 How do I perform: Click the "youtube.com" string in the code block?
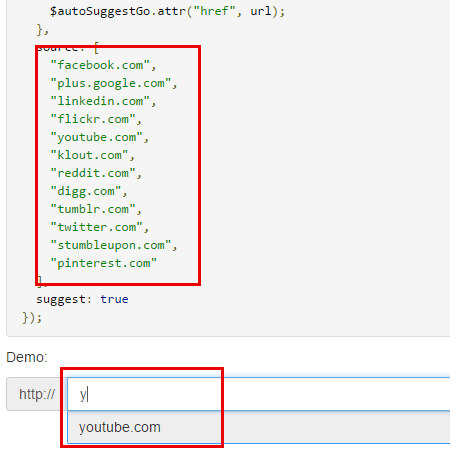tap(97, 137)
